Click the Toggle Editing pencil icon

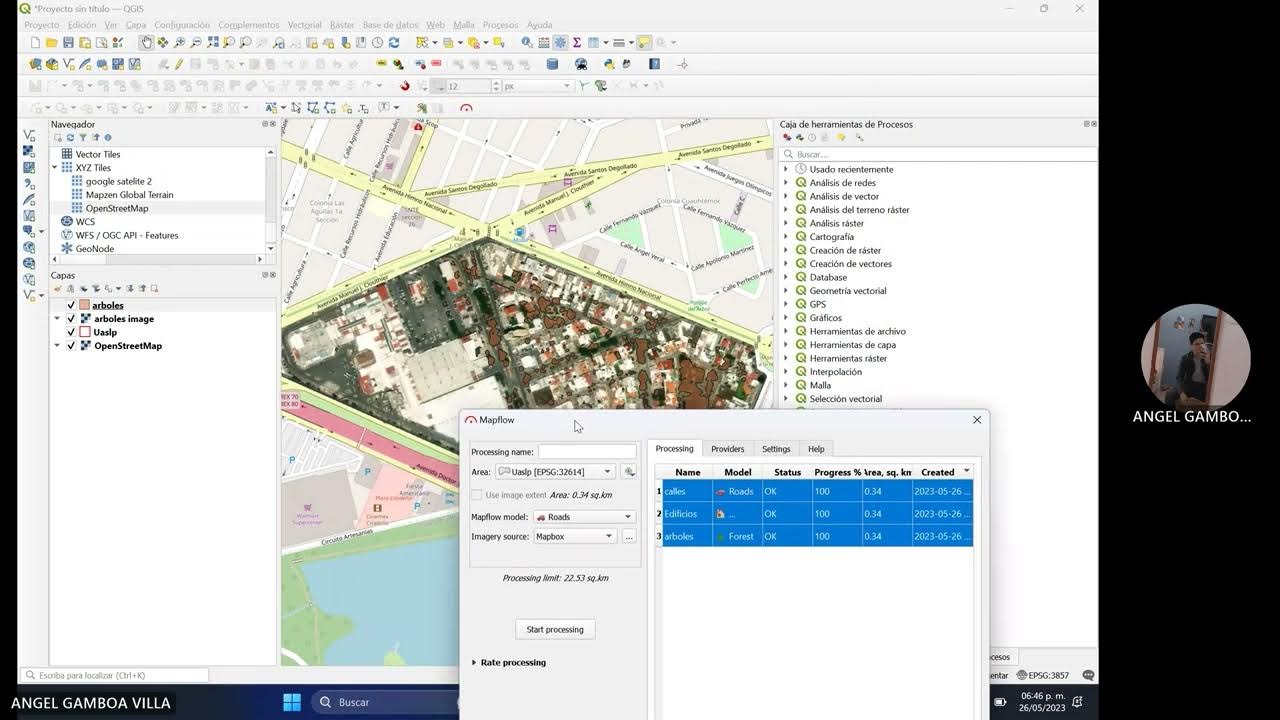(179, 64)
